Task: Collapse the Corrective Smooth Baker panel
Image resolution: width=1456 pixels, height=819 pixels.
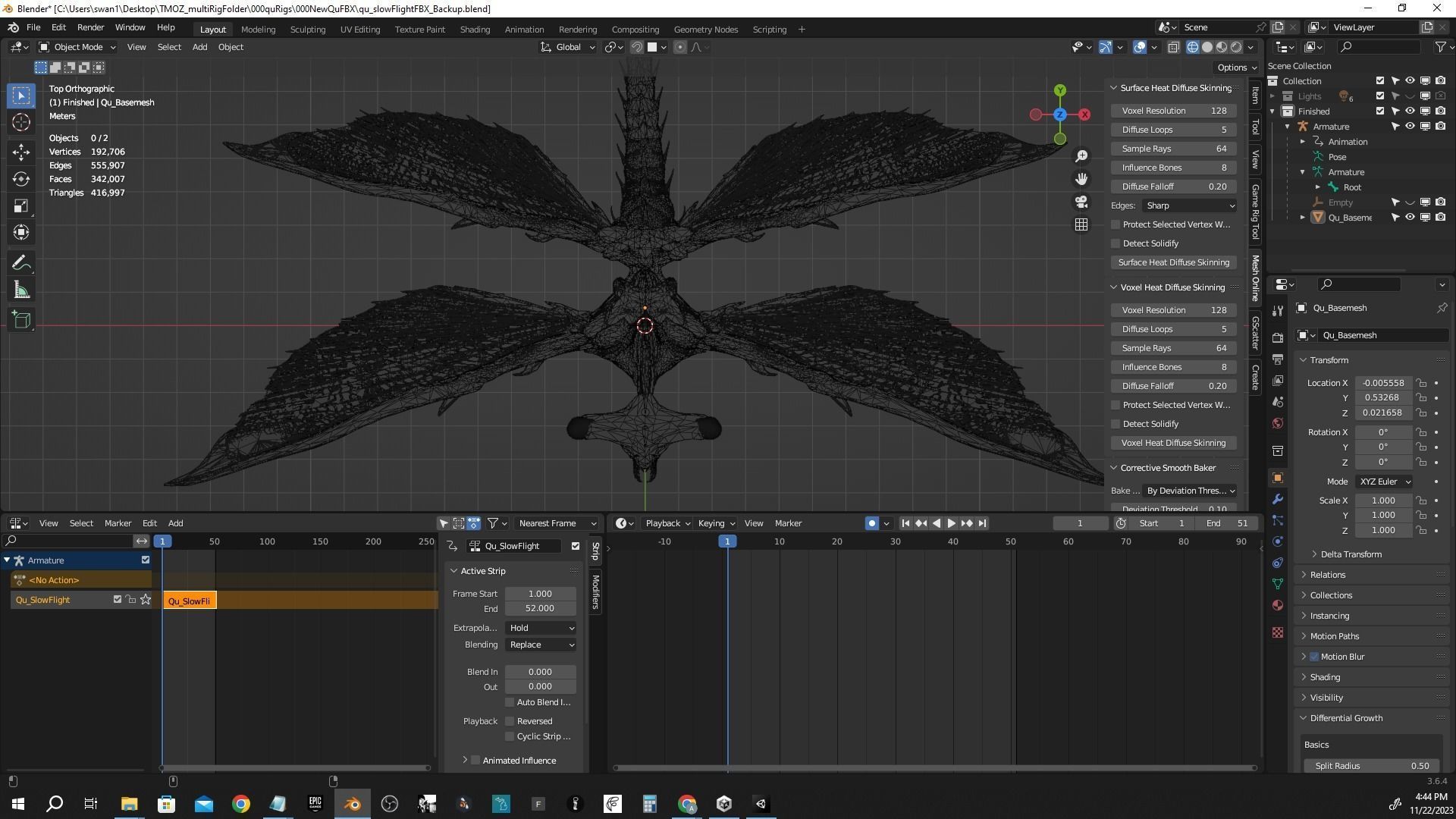Action: [x=1114, y=468]
